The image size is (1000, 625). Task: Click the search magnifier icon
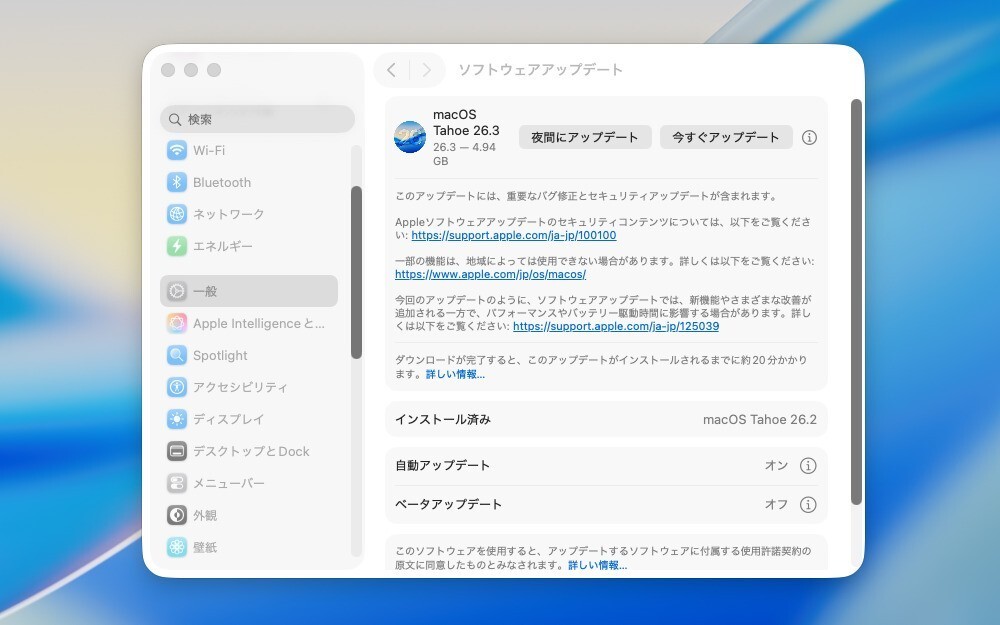(175, 119)
